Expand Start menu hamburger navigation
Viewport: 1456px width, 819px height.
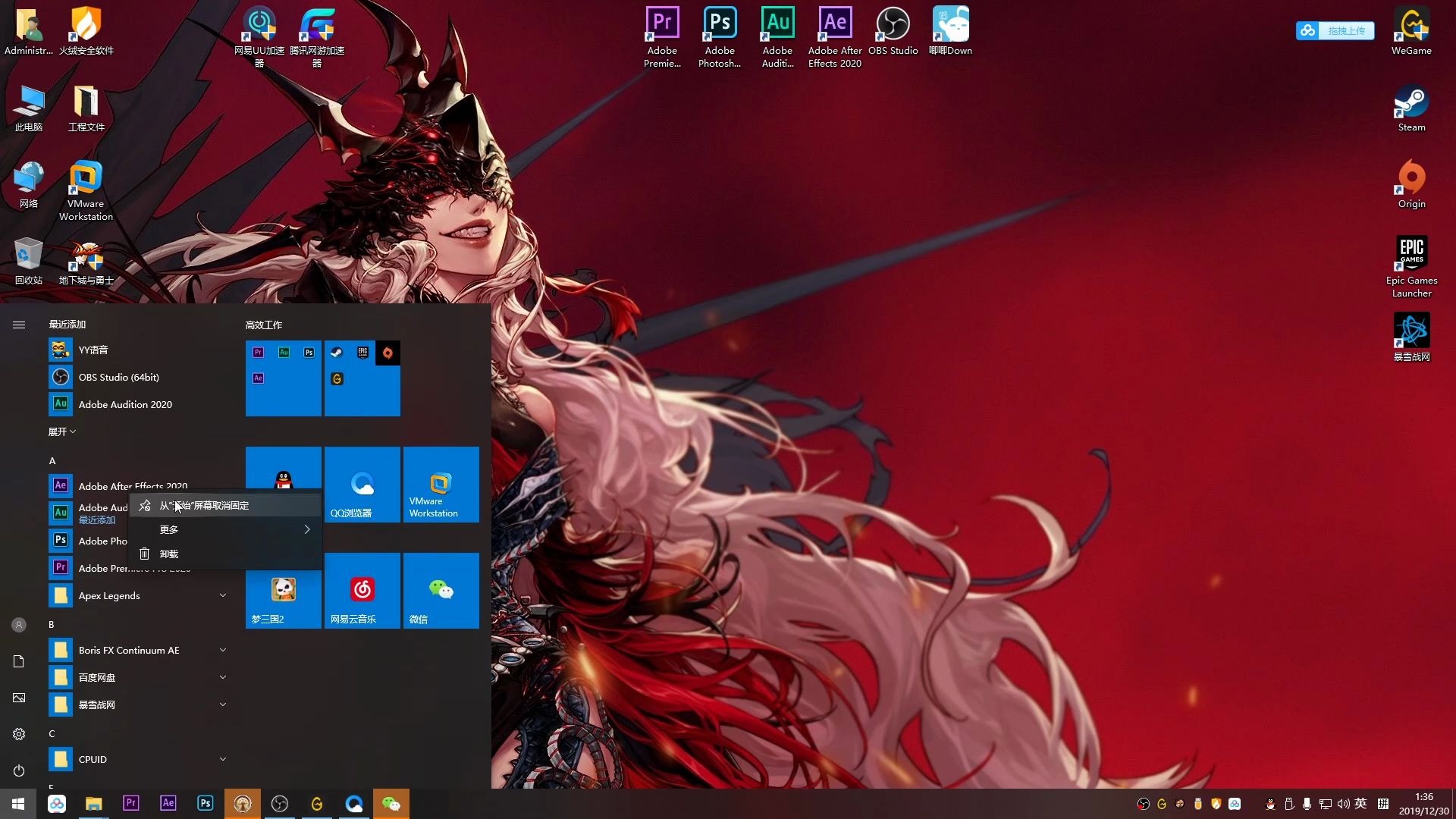point(19,325)
